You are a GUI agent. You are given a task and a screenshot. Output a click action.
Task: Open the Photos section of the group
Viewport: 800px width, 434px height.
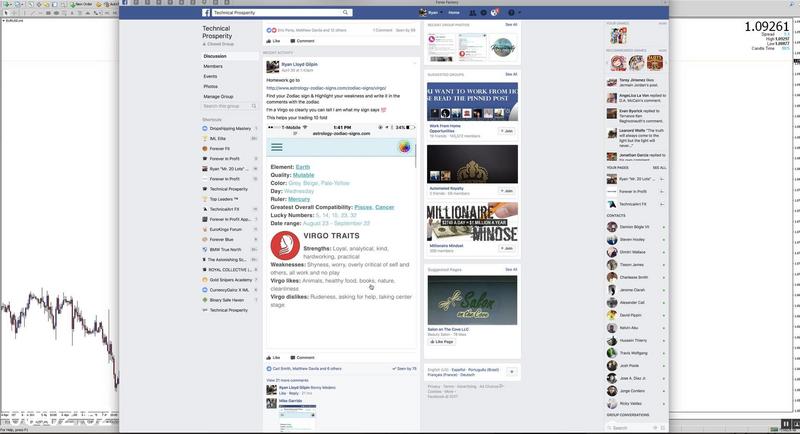pos(210,87)
